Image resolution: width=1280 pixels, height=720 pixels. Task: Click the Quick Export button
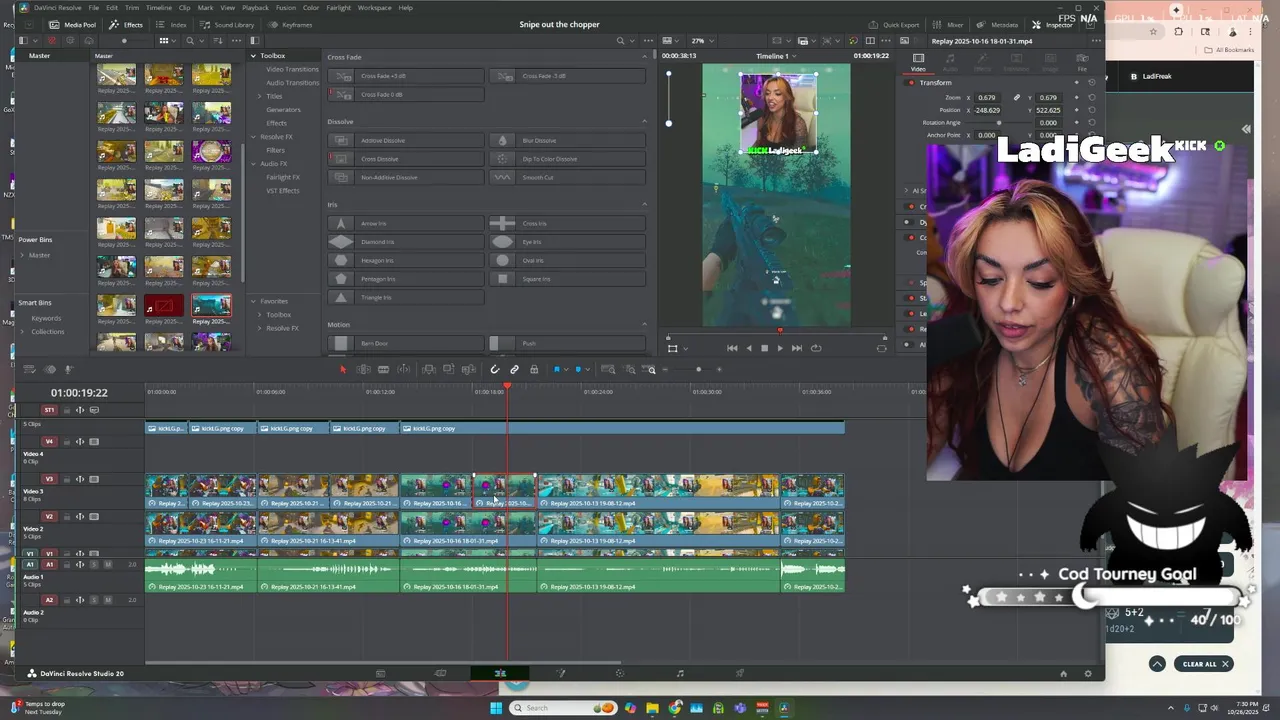point(893,24)
